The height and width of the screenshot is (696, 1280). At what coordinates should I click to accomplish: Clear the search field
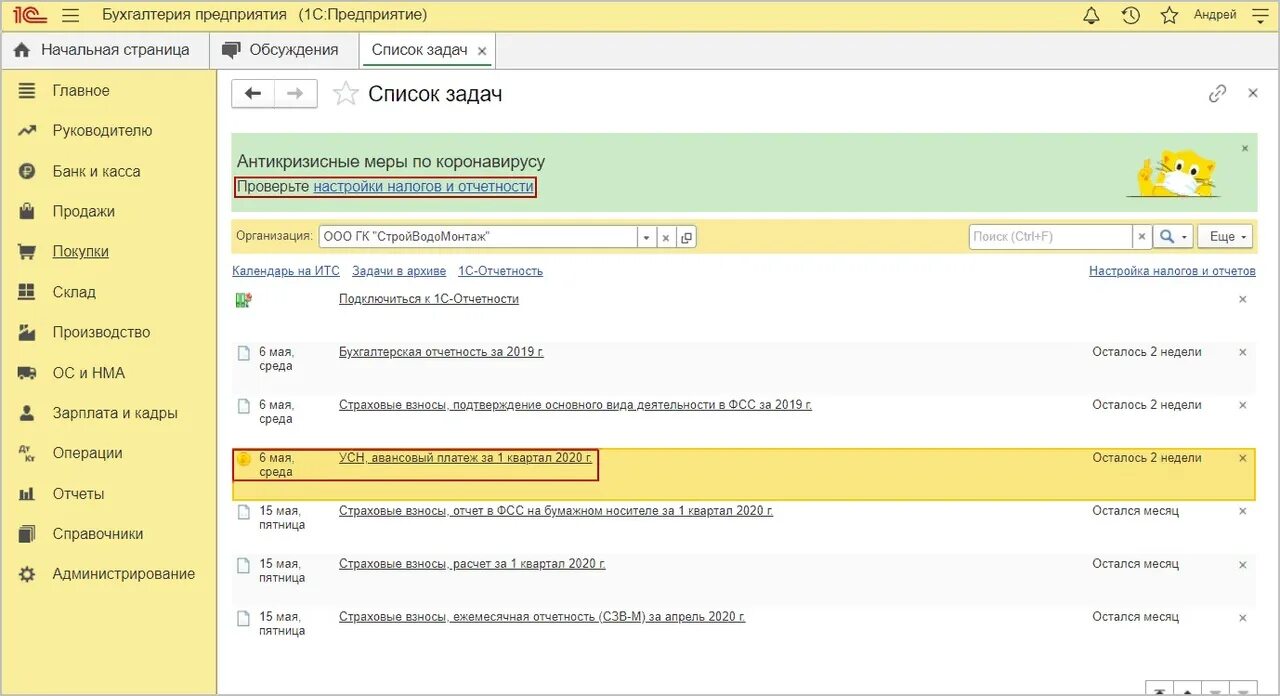pos(1141,237)
